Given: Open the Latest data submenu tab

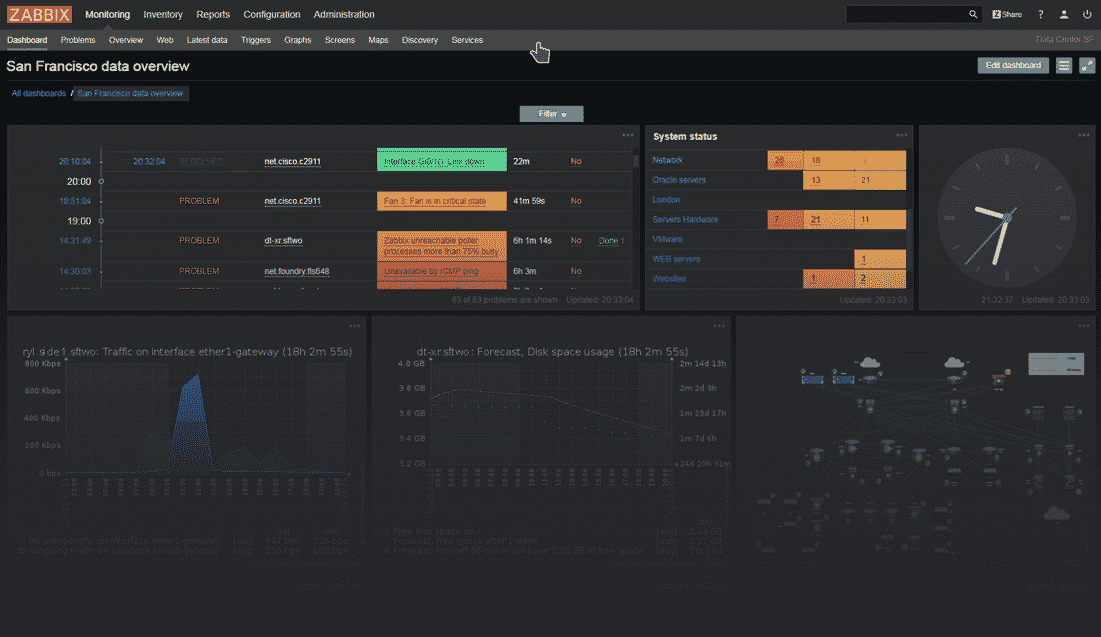Looking at the screenshot, I should (x=207, y=40).
